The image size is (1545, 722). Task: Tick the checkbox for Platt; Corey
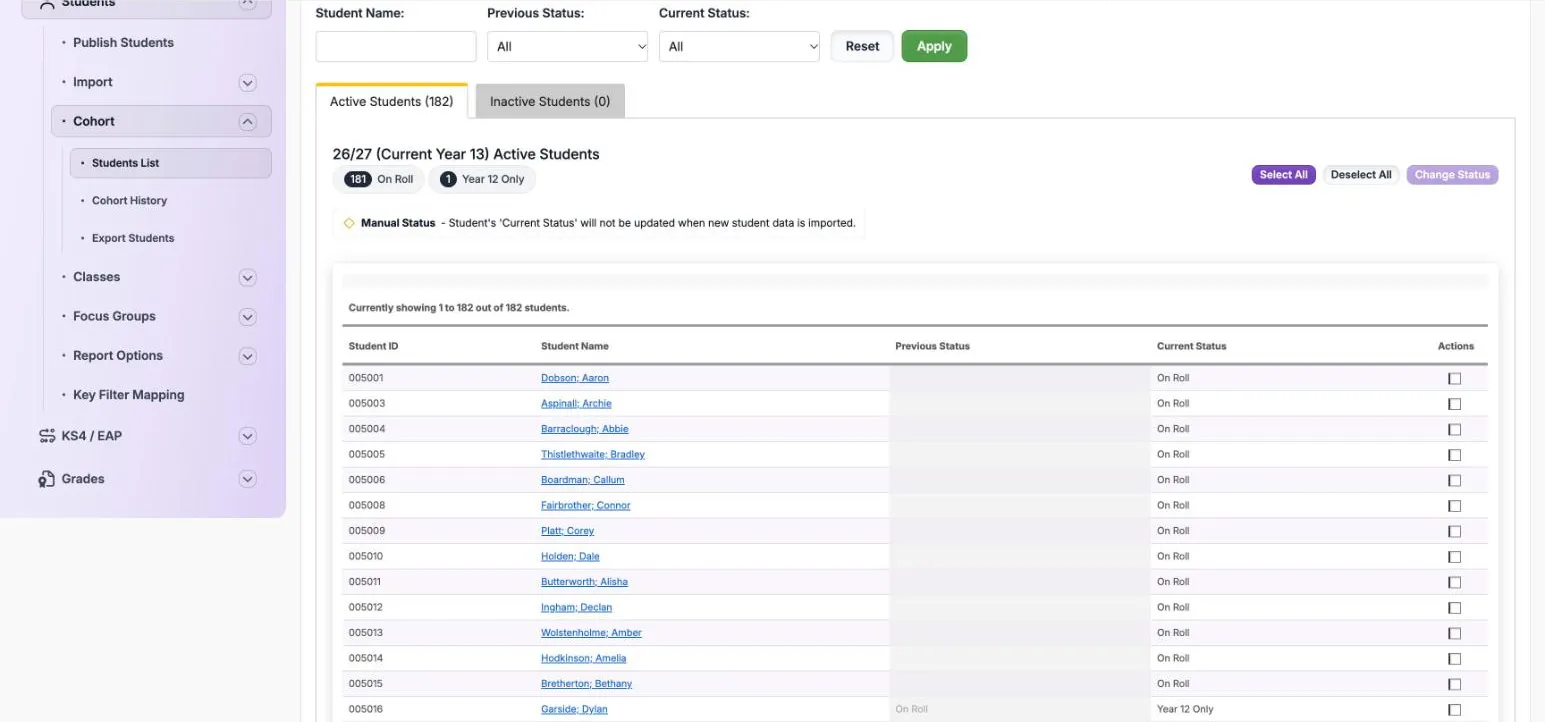click(1454, 531)
